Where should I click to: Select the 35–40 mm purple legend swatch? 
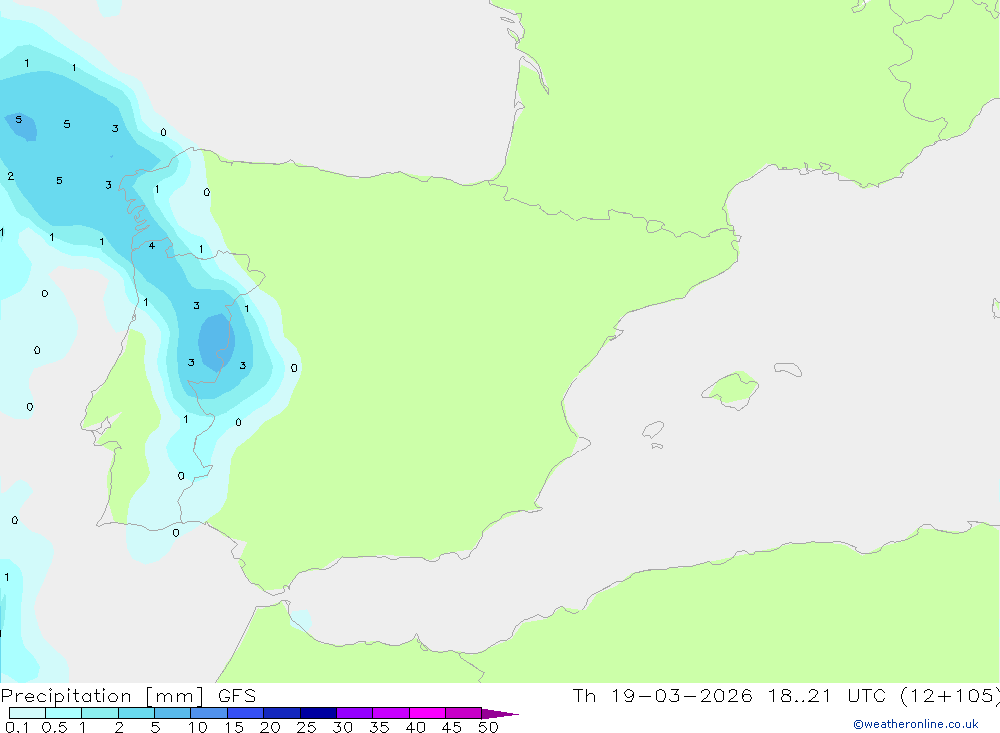pos(390,713)
